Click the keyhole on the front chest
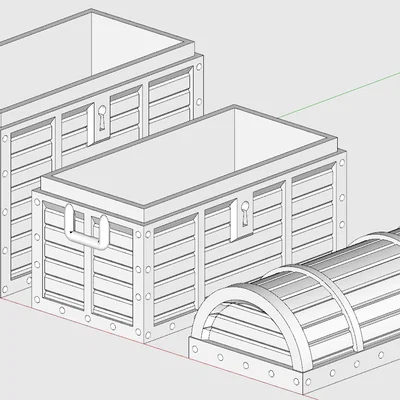Image resolution: width=400 pixels, height=400 pixels. point(245,213)
